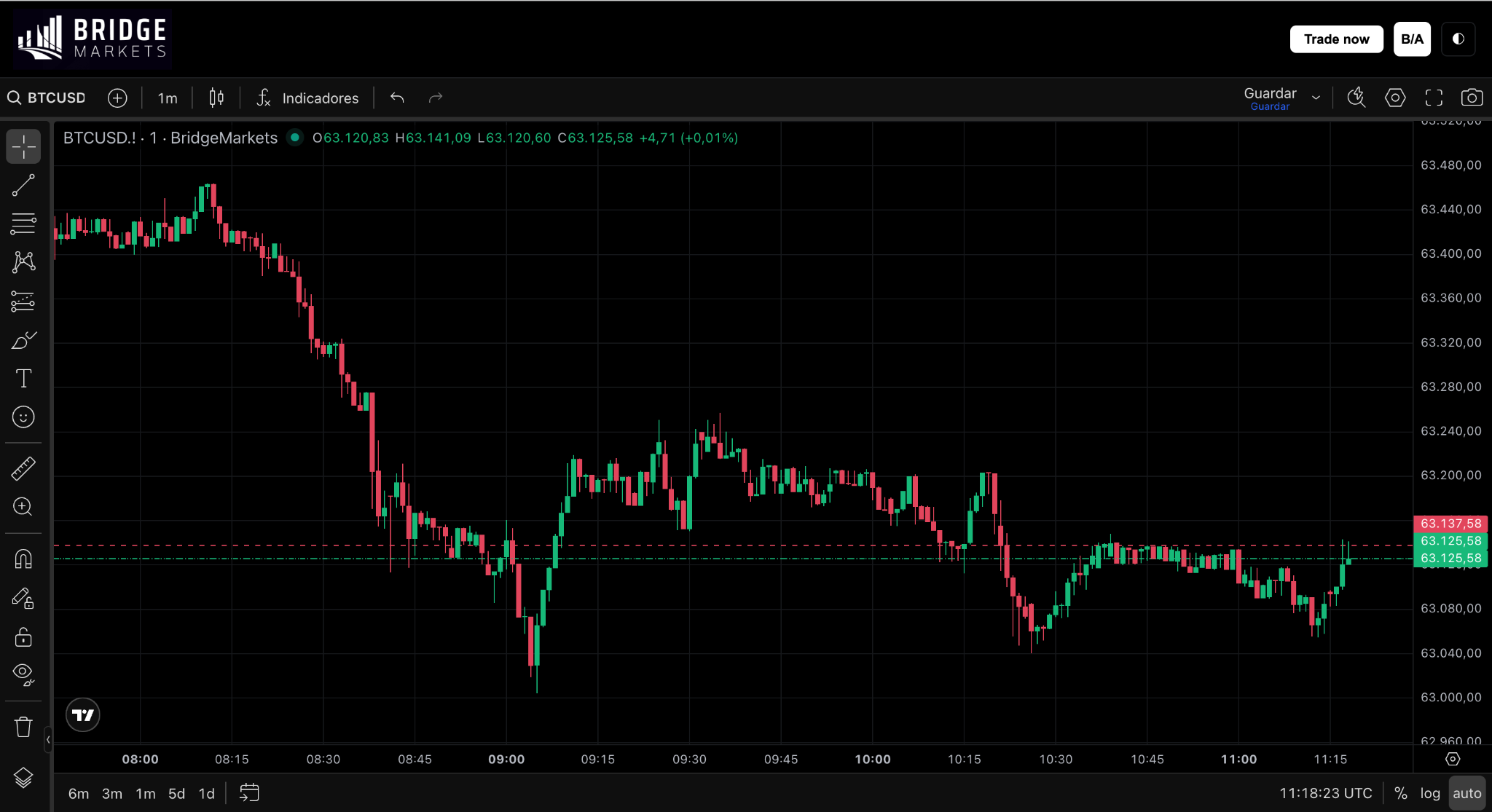This screenshot has width=1492, height=812.
Task: Select the trend line drawing tool
Action: 23,185
